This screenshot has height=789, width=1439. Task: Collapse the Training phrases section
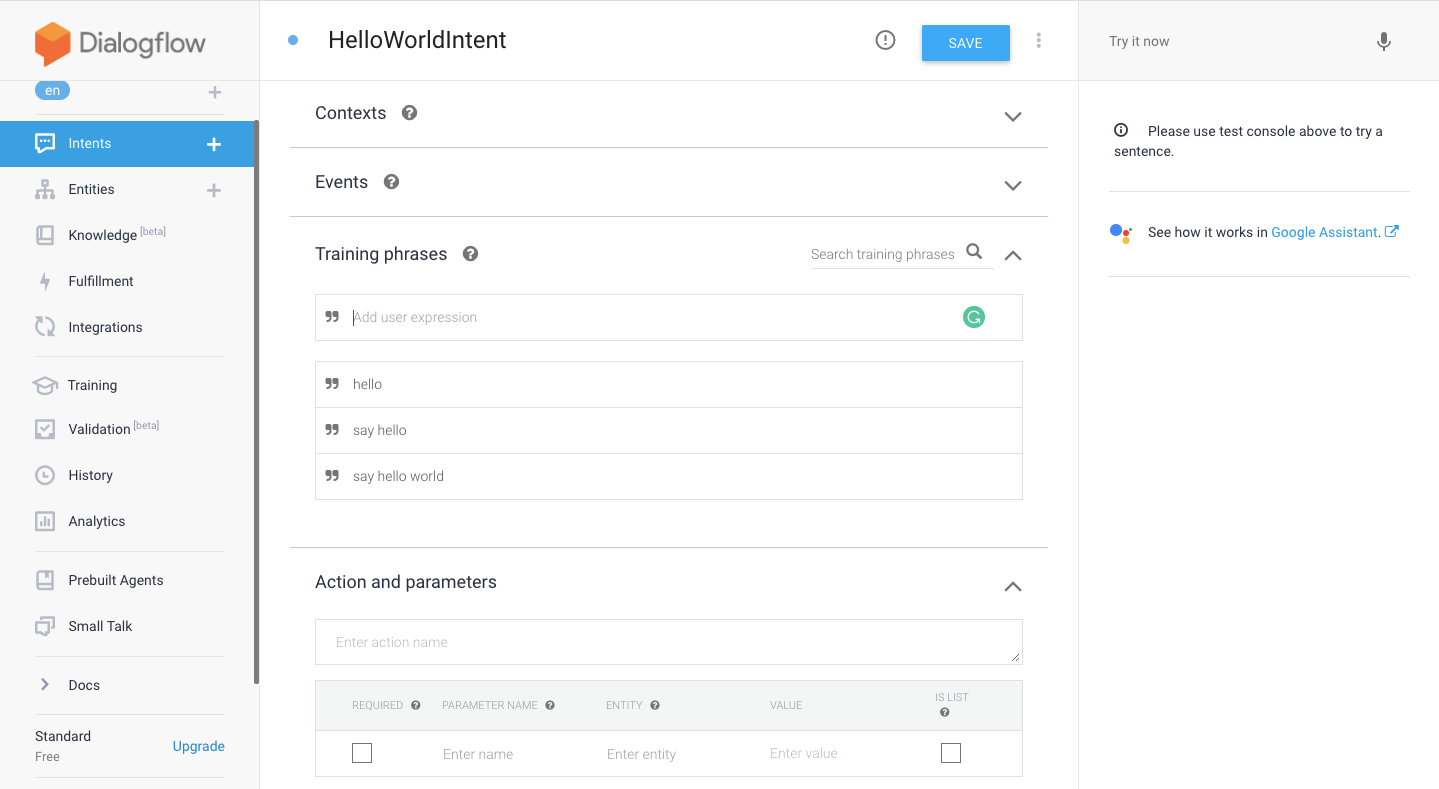(x=1012, y=255)
